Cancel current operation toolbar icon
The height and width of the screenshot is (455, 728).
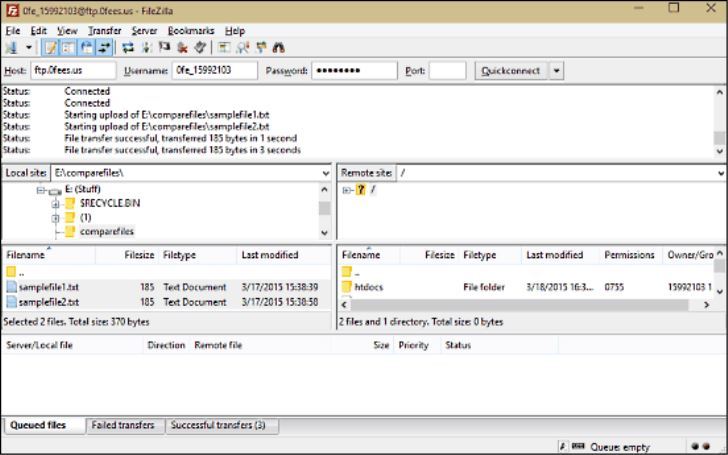pyautogui.click(x=164, y=47)
